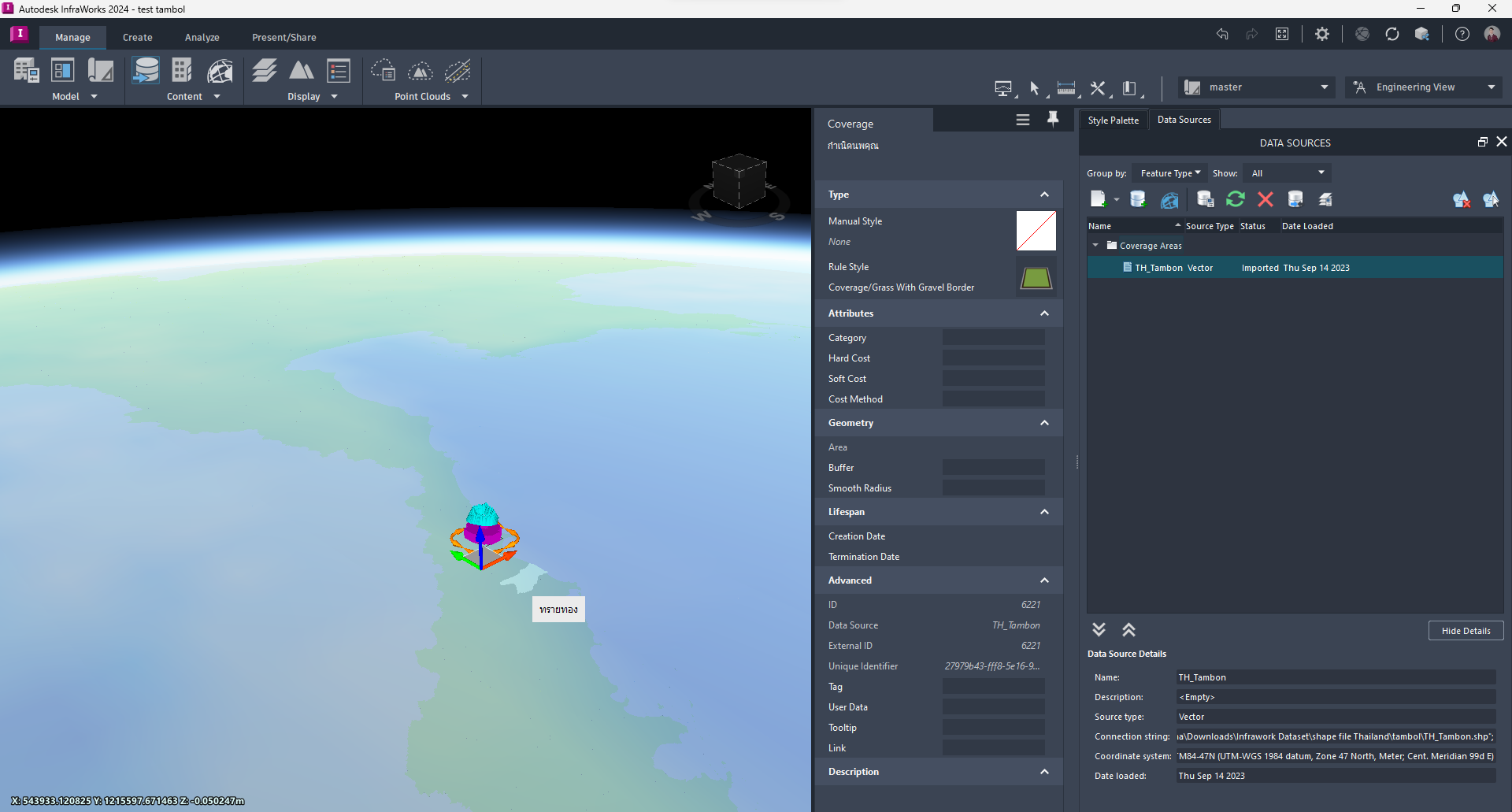Collapse the Attributes section
The width and height of the screenshot is (1512, 812).
point(1044,313)
